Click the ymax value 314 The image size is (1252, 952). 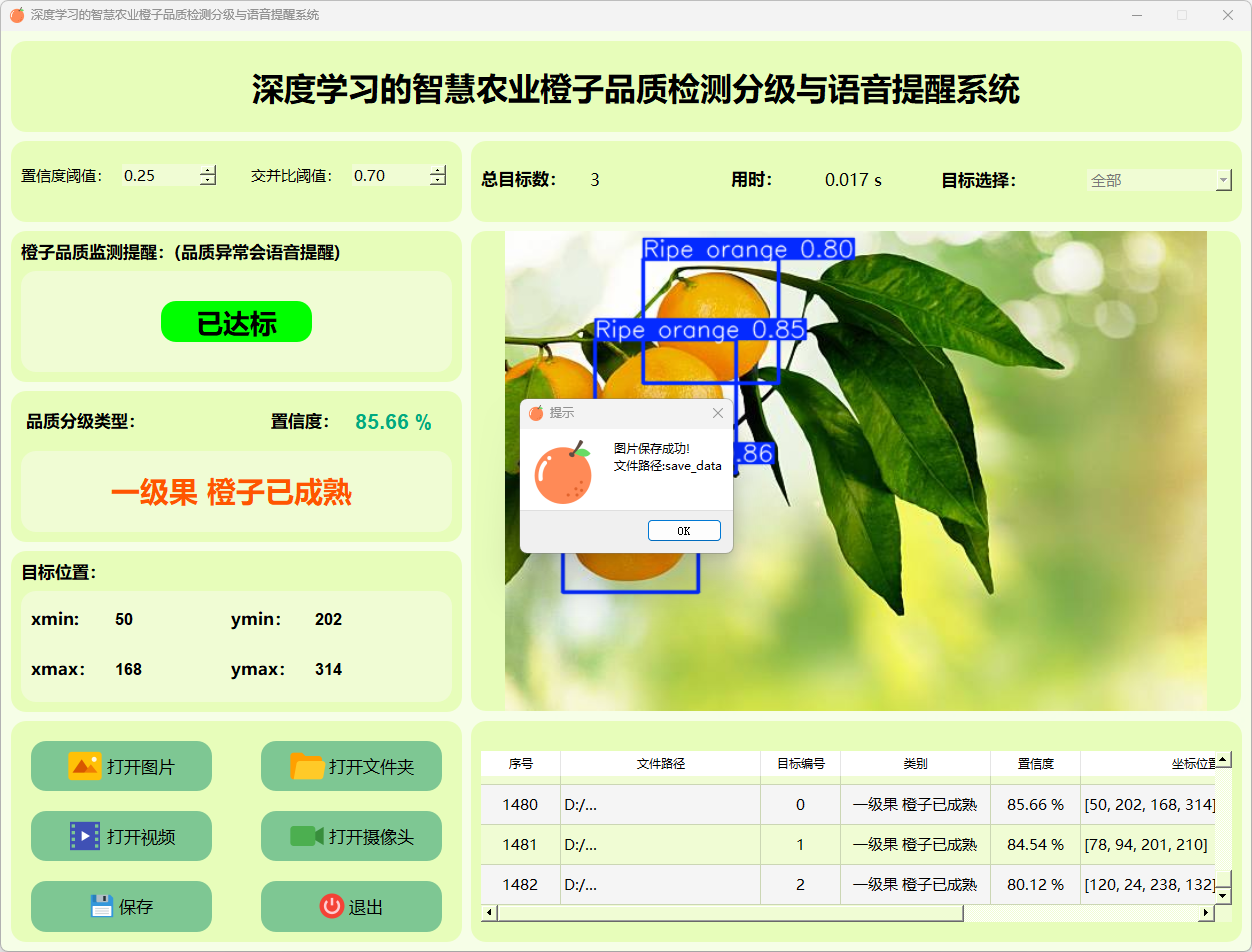[328, 669]
